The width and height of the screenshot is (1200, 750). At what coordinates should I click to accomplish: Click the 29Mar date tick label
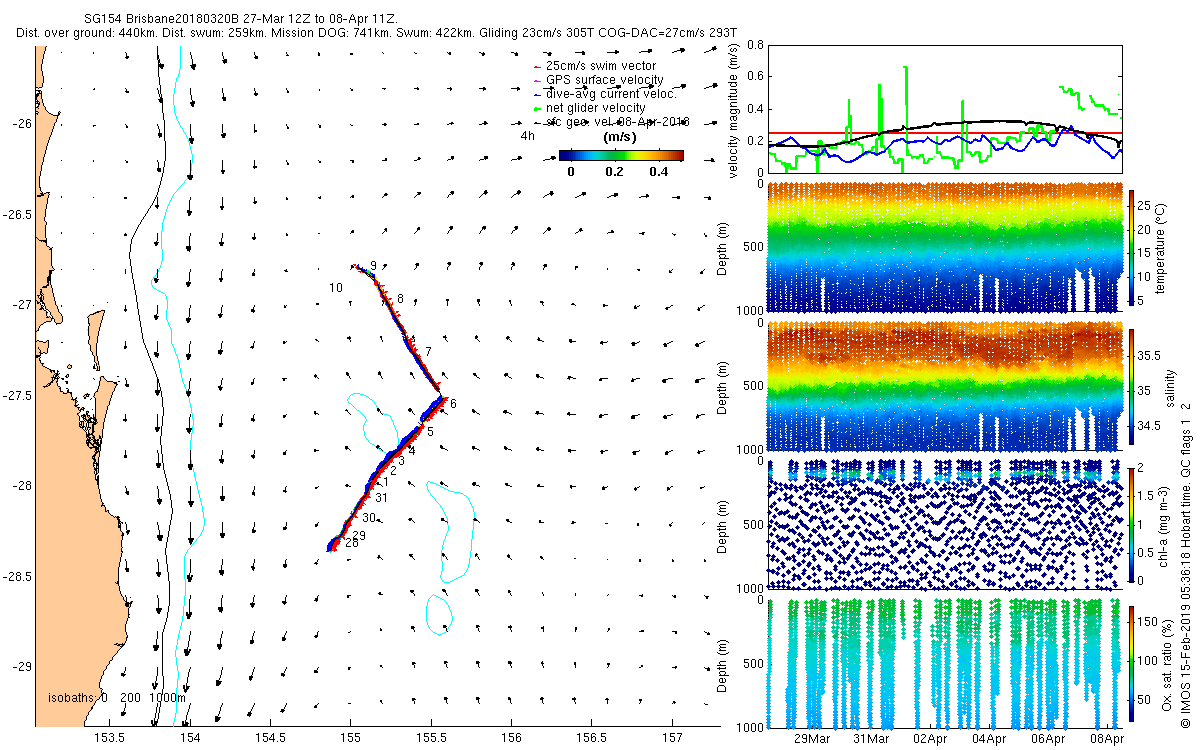click(812, 739)
